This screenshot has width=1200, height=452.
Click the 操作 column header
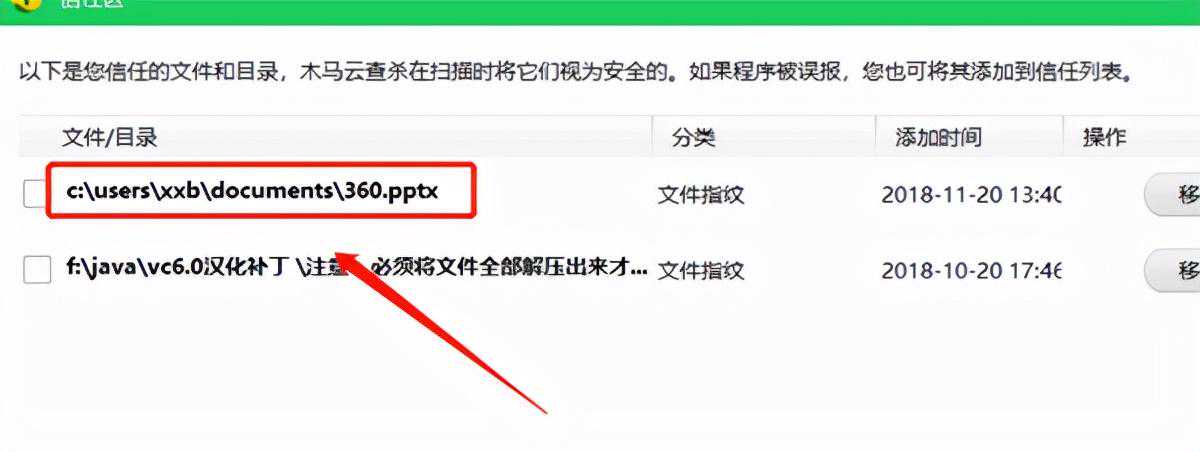pyautogui.click(x=1105, y=137)
